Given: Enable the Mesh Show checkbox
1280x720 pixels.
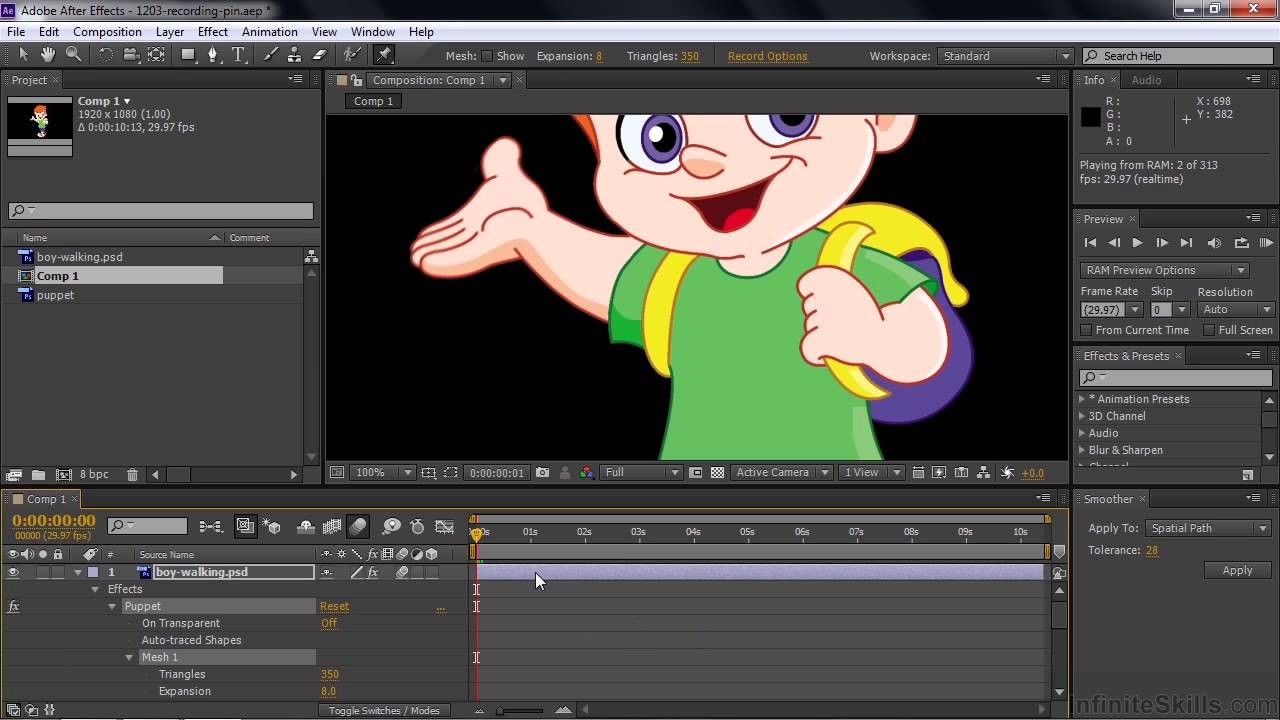Looking at the screenshot, I should pos(487,57).
